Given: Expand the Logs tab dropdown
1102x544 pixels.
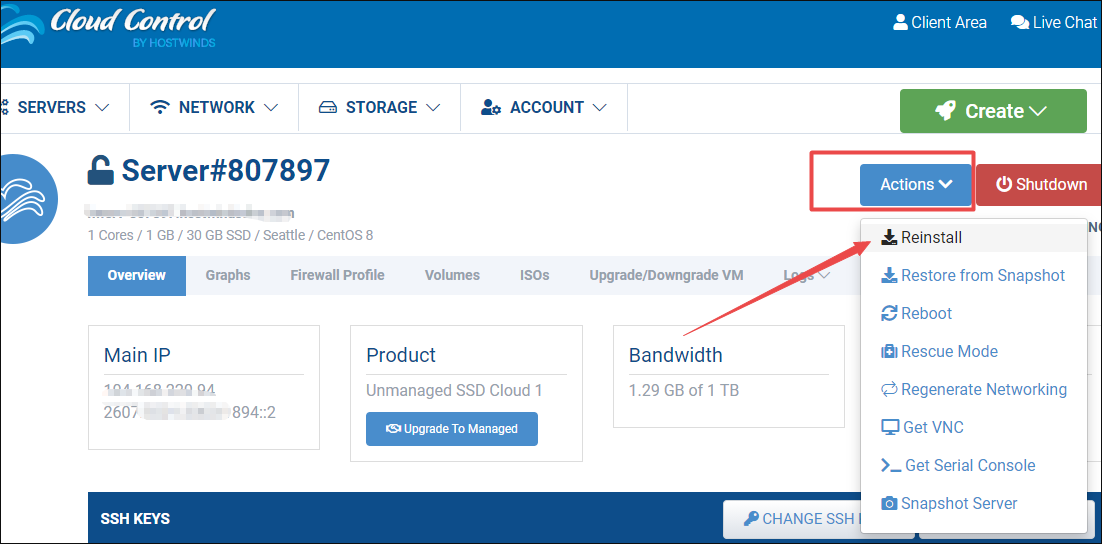Looking at the screenshot, I should (x=807, y=276).
